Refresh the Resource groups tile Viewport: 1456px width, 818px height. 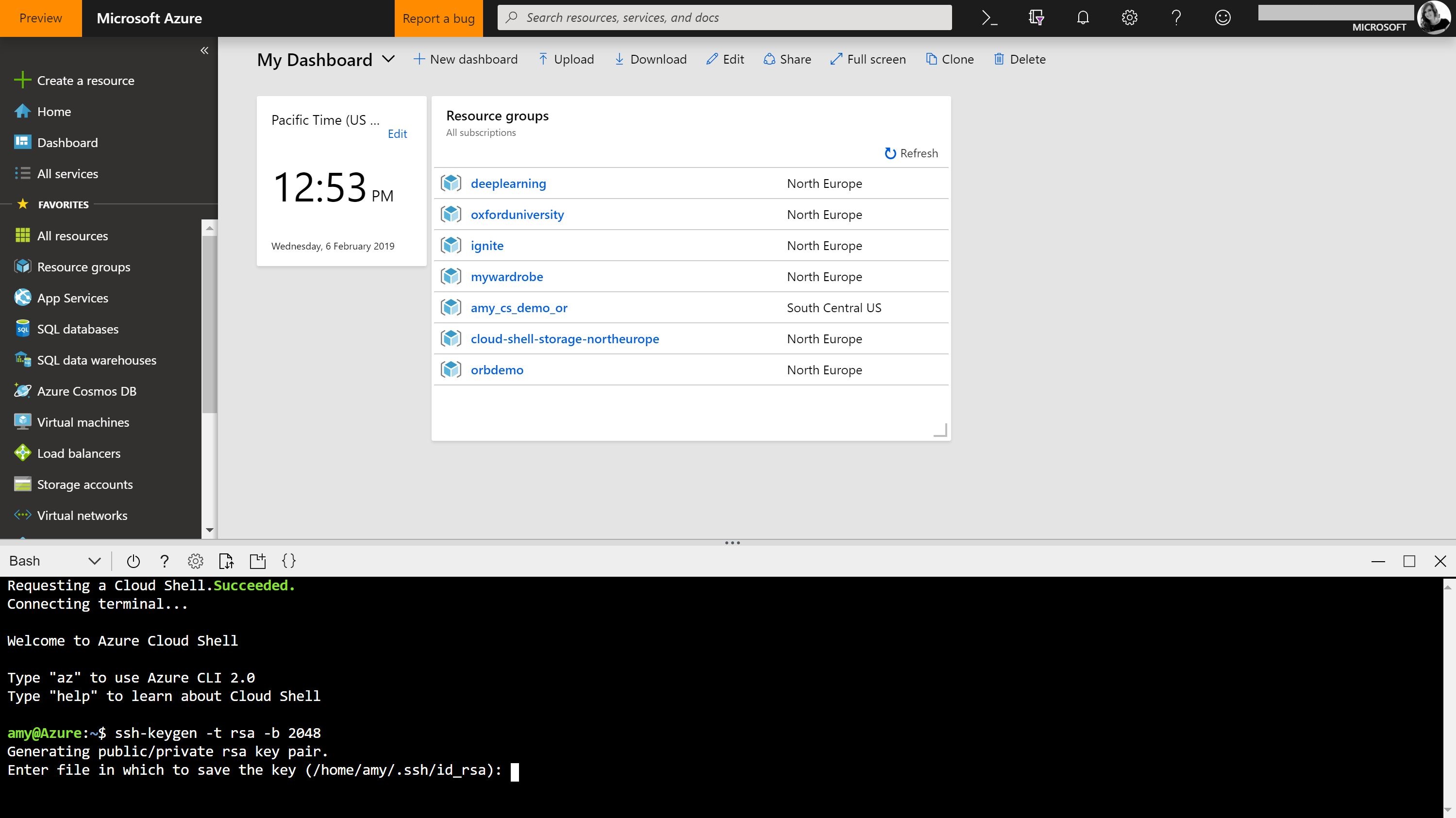pyautogui.click(x=911, y=153)
